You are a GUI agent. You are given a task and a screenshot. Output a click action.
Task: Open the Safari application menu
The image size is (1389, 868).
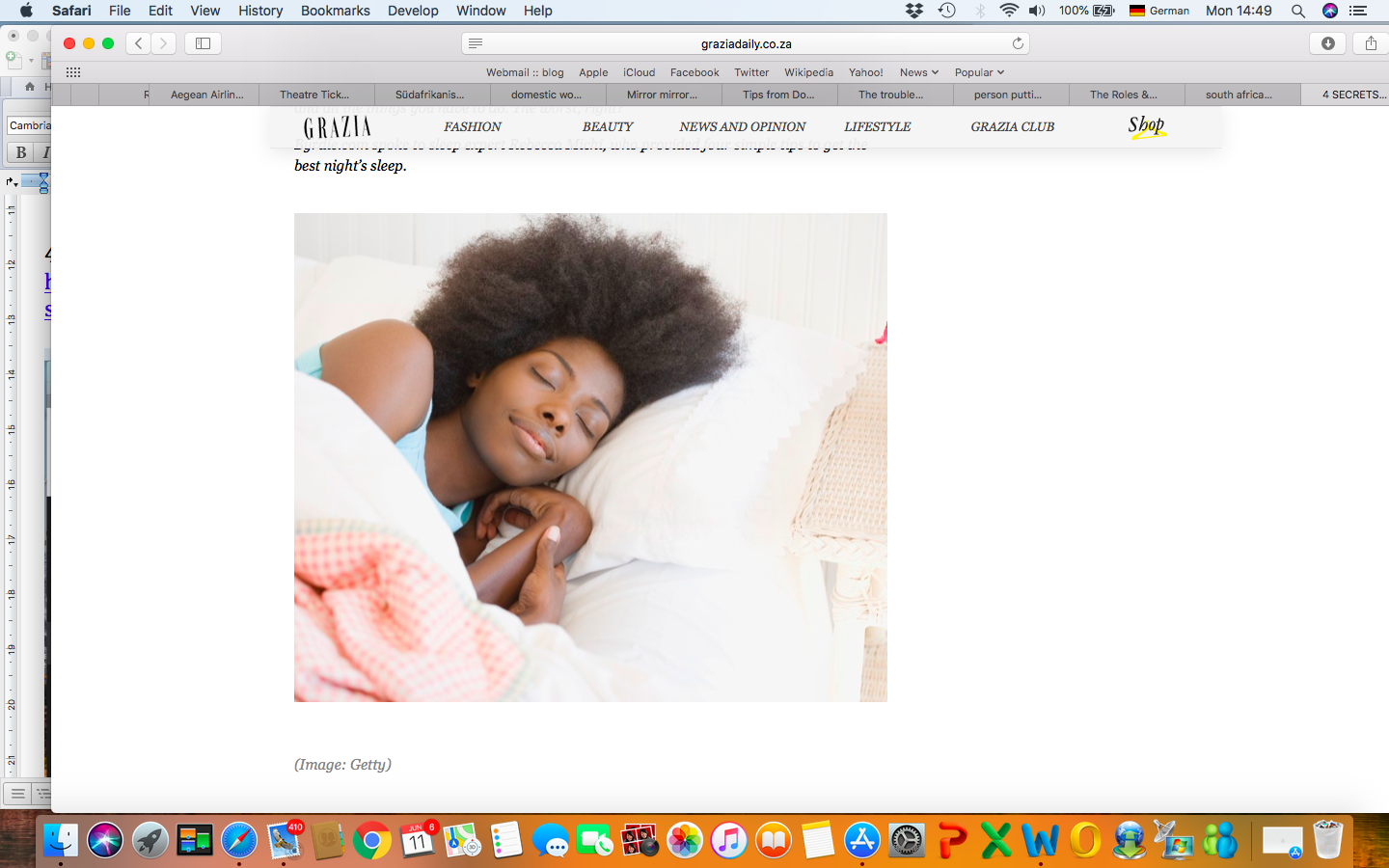point(71,11)
